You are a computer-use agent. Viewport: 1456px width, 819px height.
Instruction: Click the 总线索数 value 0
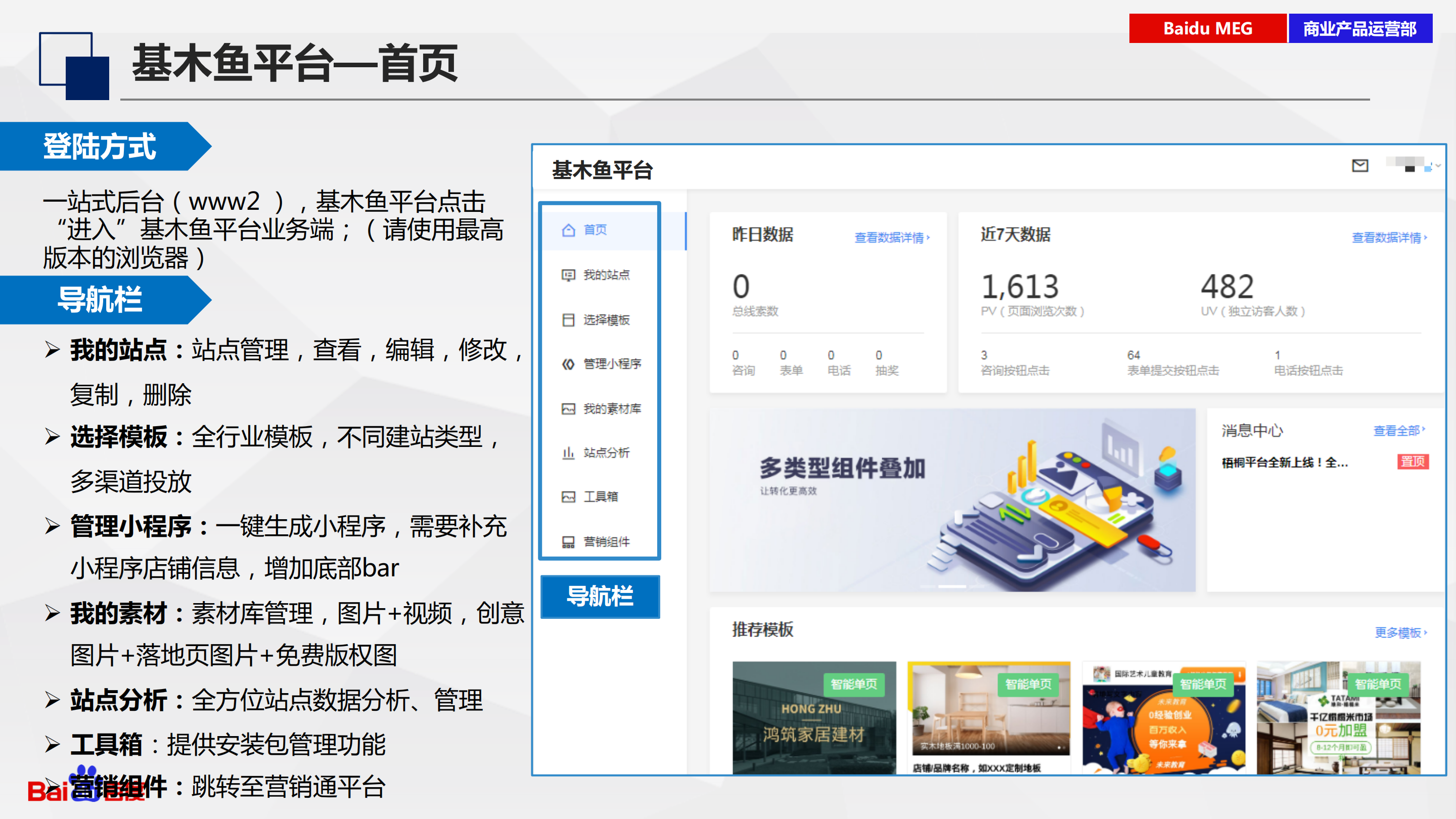pos(741,287)
